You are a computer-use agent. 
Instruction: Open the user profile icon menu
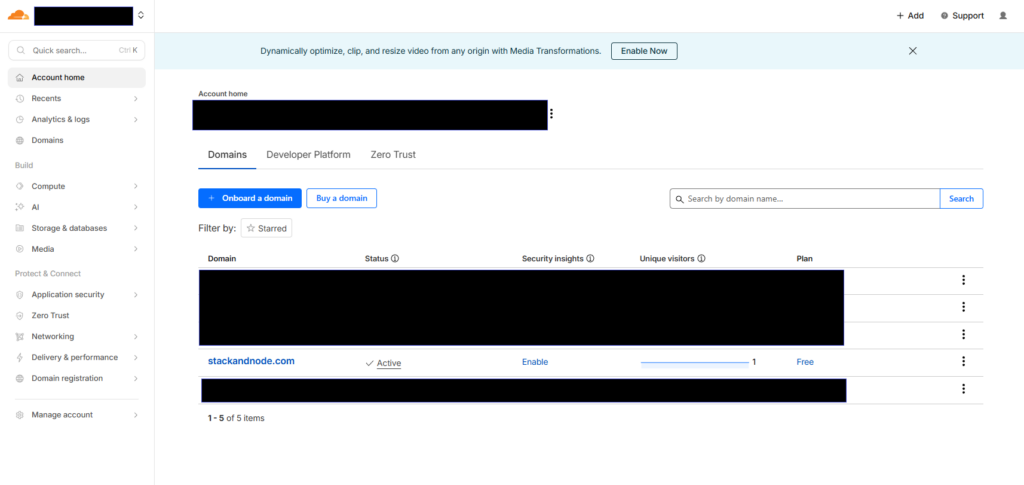pyautogui.click(x=1003, y=16)
